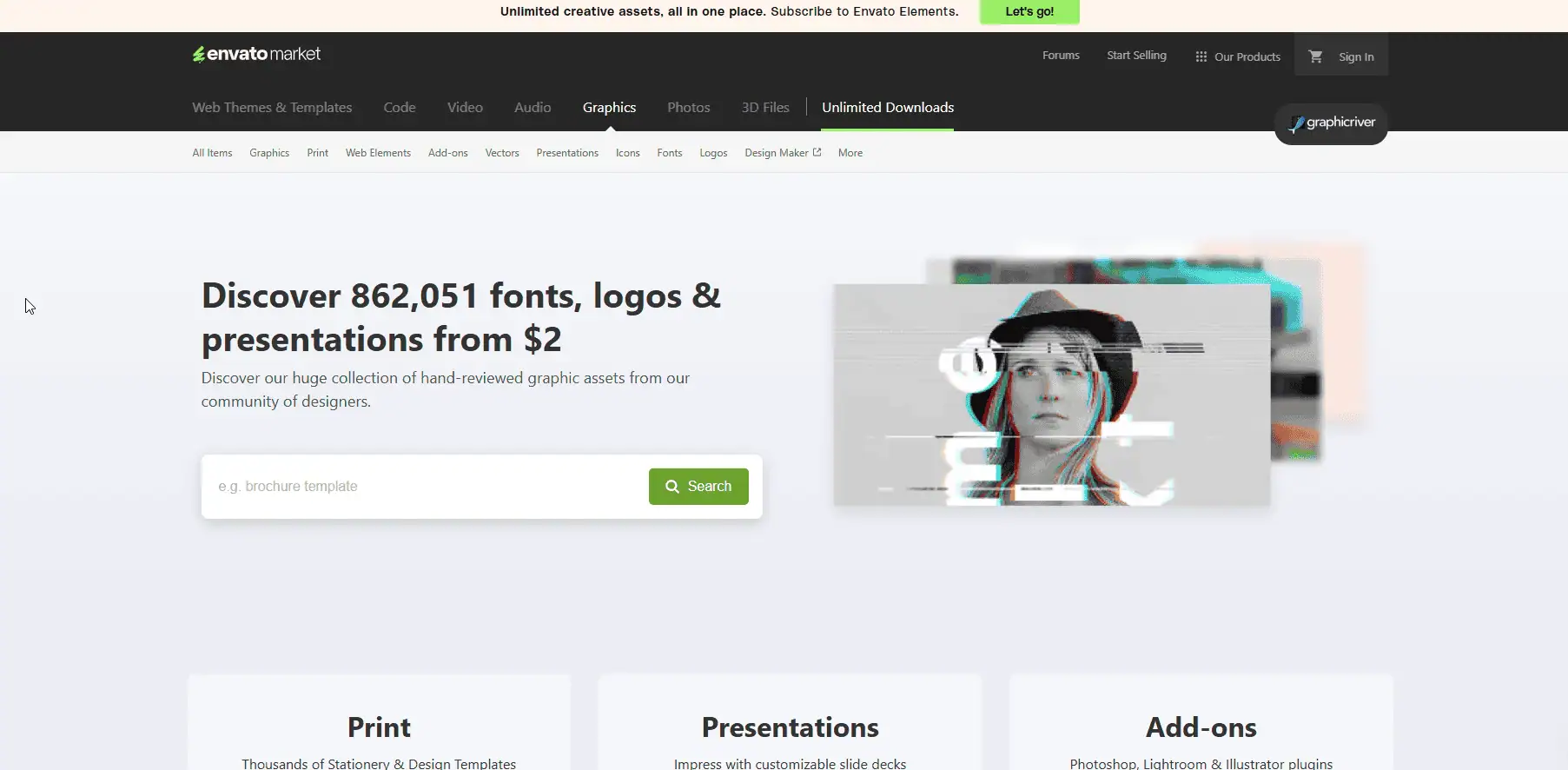Screen dimensions: 1568x770
Task: Open the Presentations category card
Action: pyautogui.click(x=790, y=727)
